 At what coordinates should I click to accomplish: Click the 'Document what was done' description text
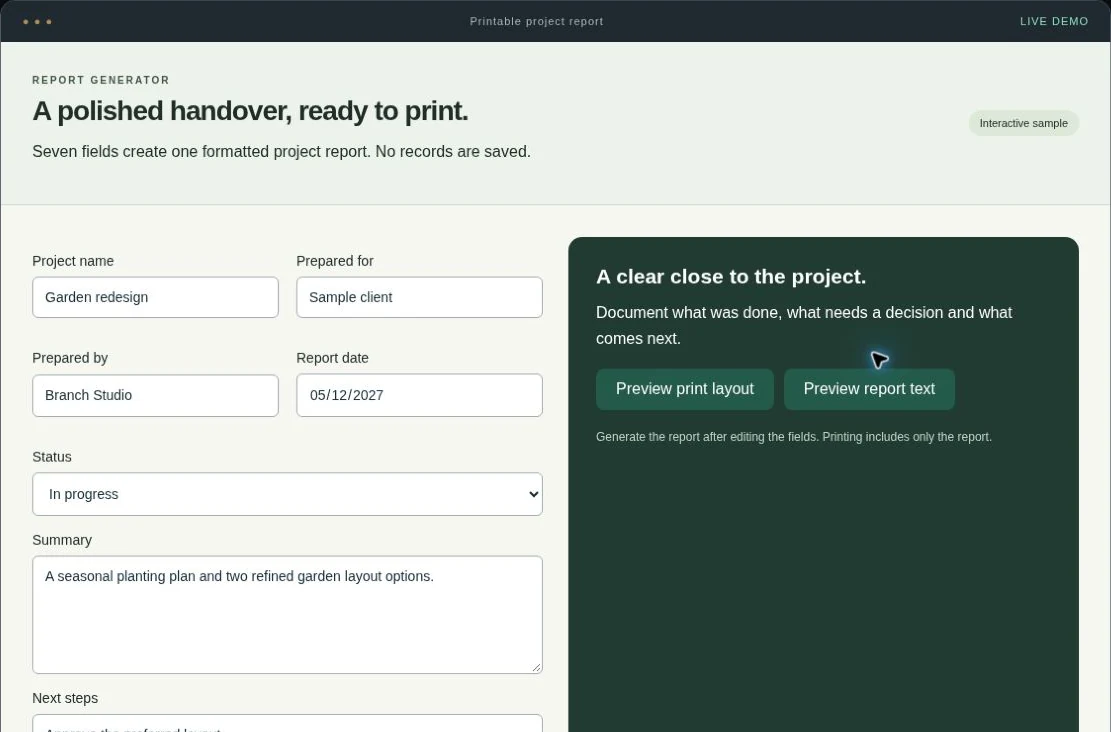(803, 325)
